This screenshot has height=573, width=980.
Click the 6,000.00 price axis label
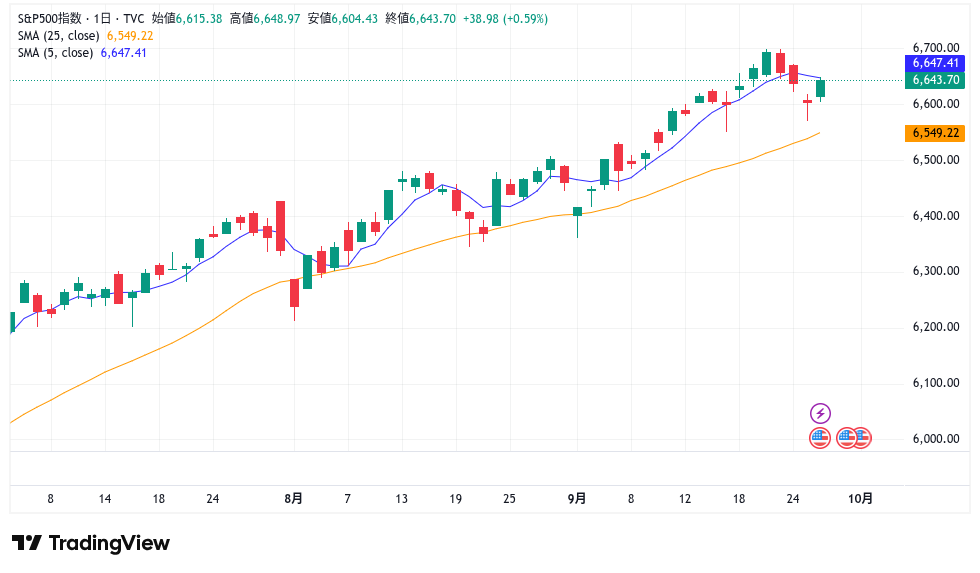click(936, 439)
